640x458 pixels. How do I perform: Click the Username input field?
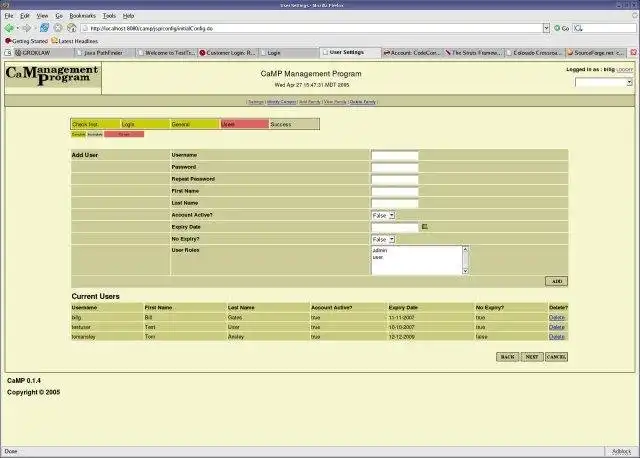pyautogui.click(x=395, y=155)
